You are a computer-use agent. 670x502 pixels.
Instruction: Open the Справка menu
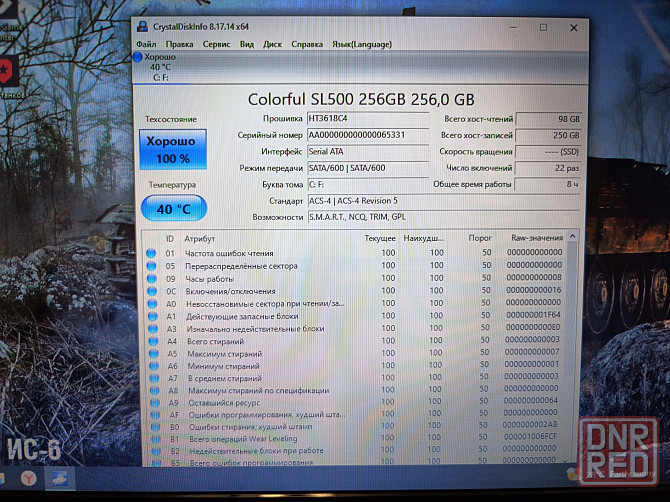307,44
